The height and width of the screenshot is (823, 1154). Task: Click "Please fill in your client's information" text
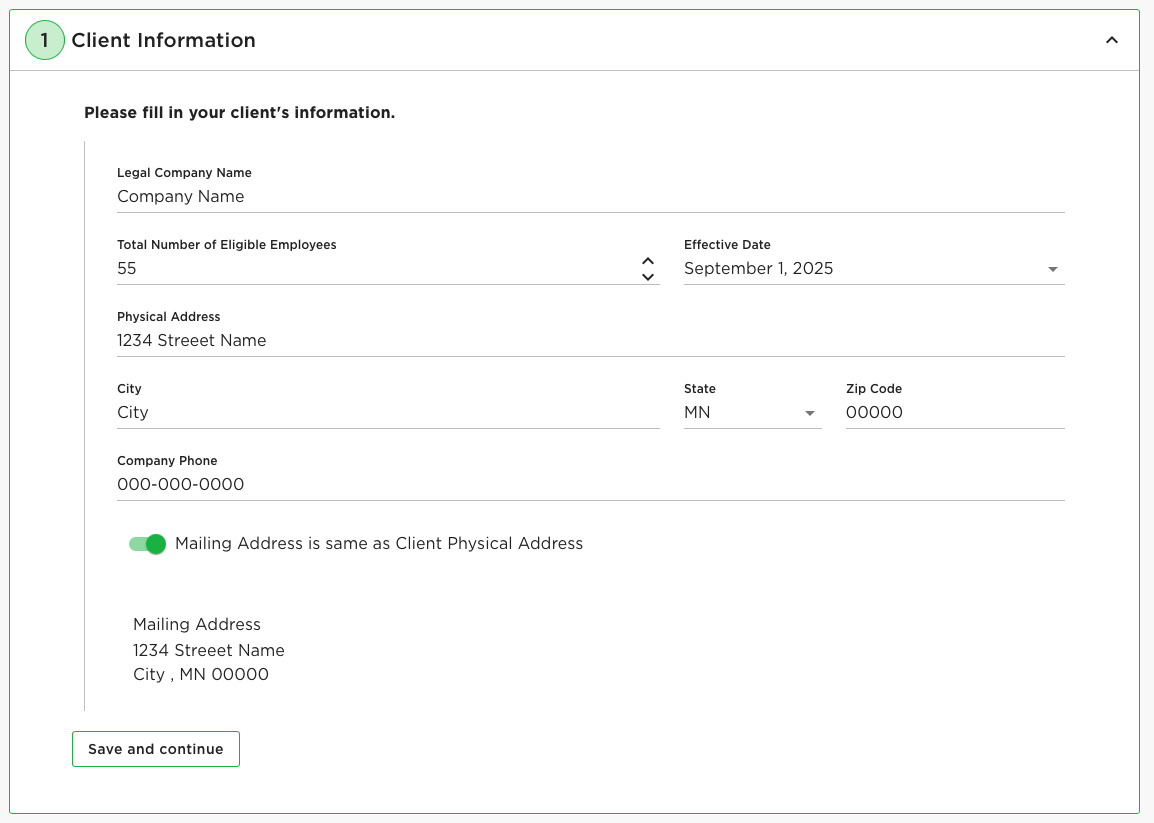click(239, 113)
